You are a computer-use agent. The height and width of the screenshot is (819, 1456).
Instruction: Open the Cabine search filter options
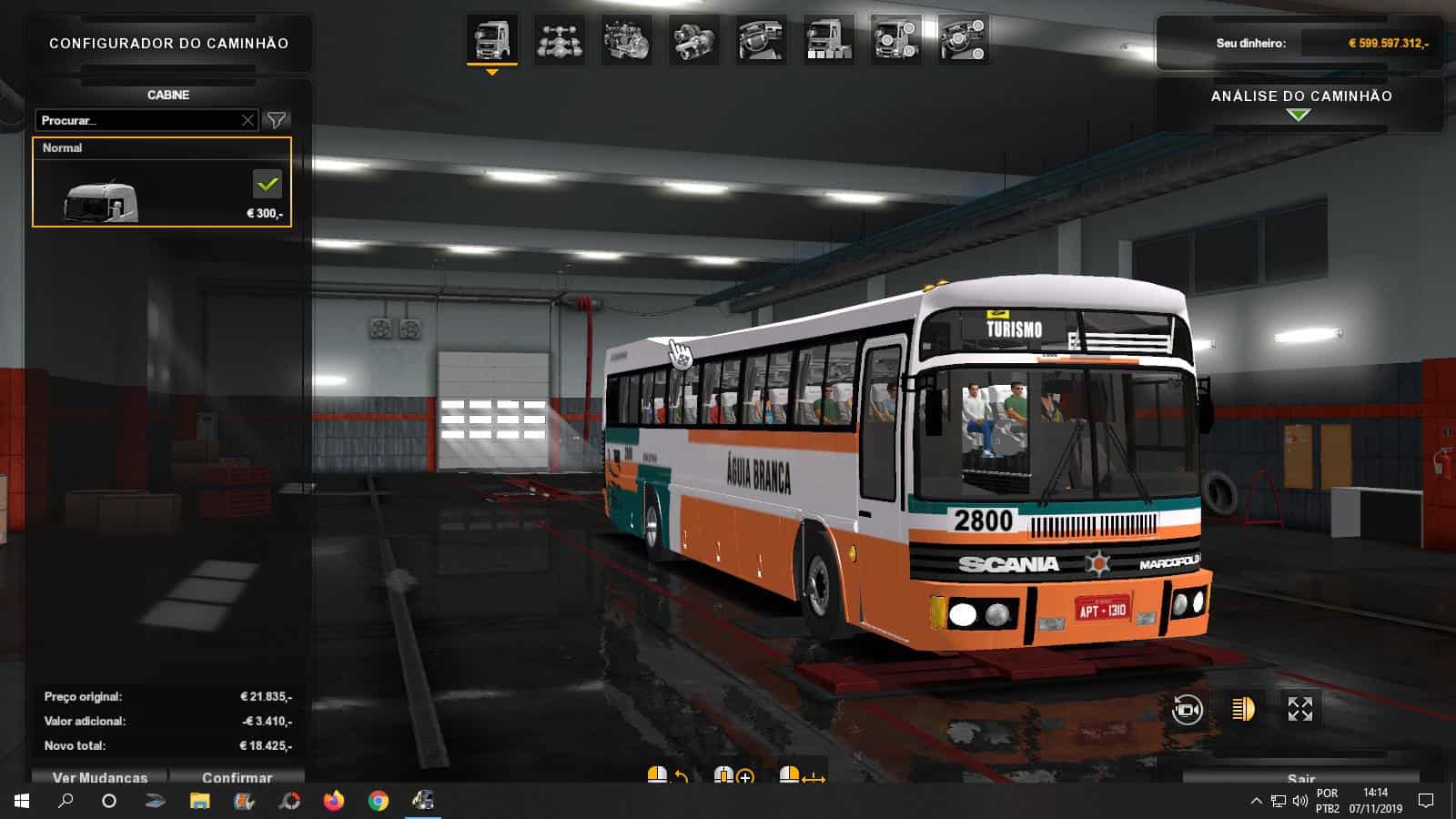(278, 118)
